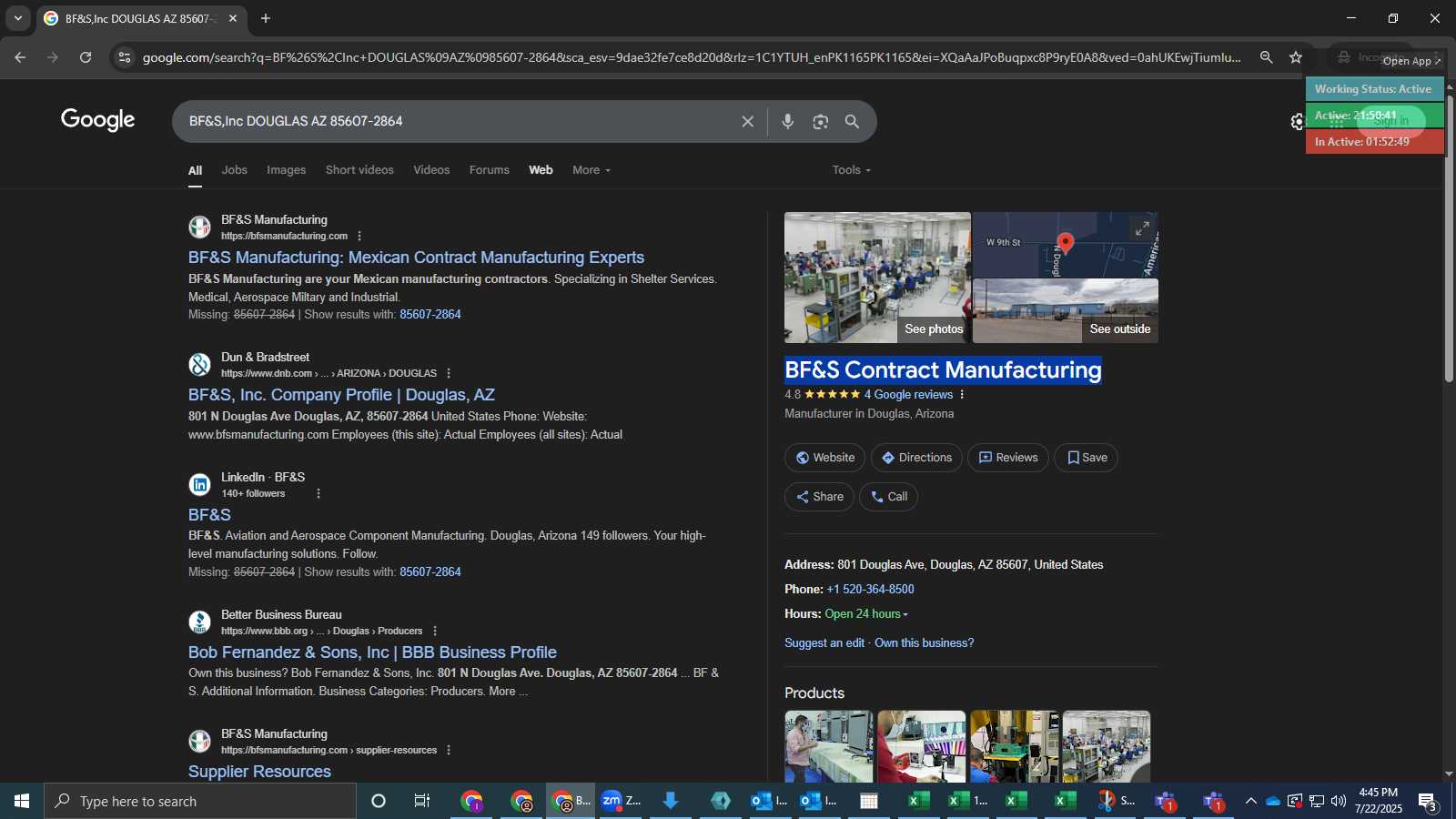This screenshot has width=1456, height=819.
Task: Open BF&S Manufacturing: Mexican Contract Manufacturing Experts
Action: (x=416, y=258)
